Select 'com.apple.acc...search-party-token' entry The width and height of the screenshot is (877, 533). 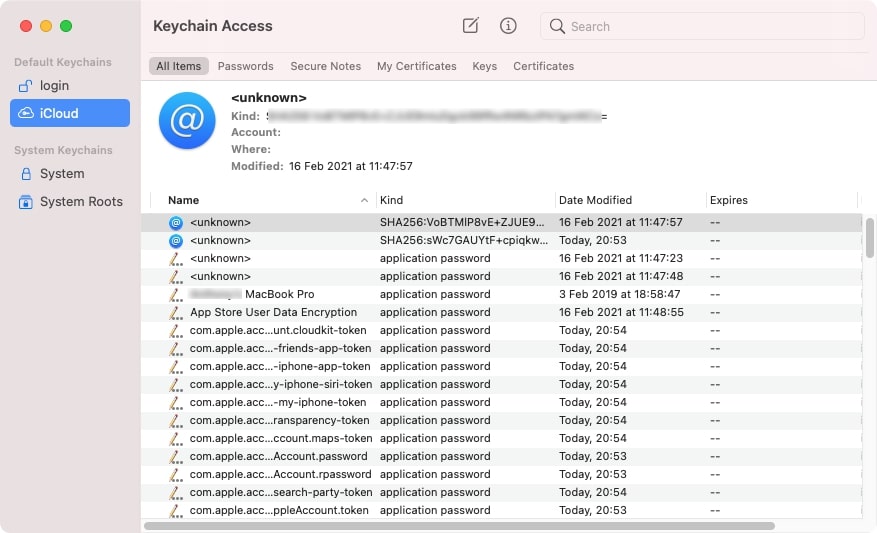pos(501,493)
